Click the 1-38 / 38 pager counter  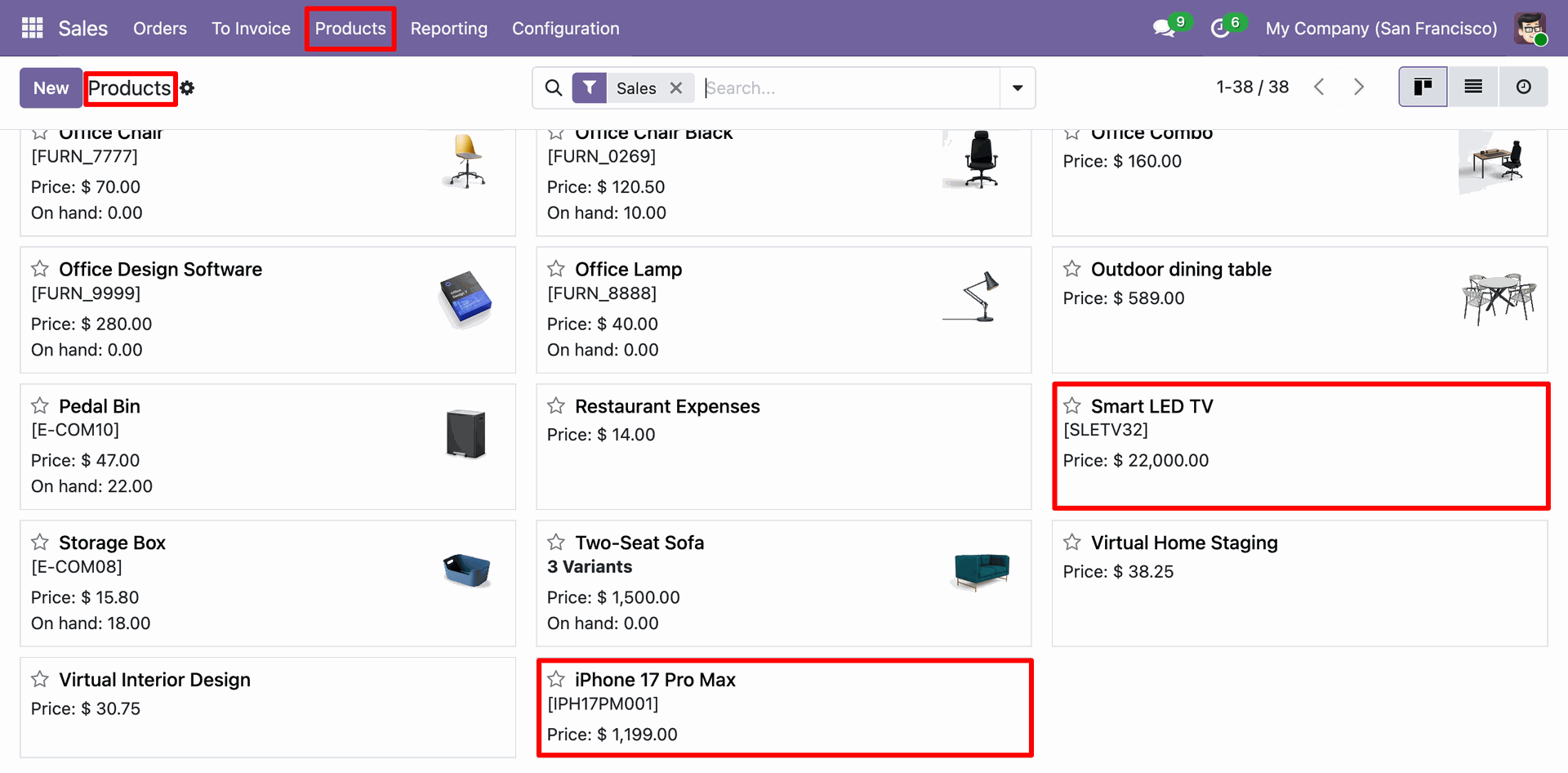point(1253,87)
